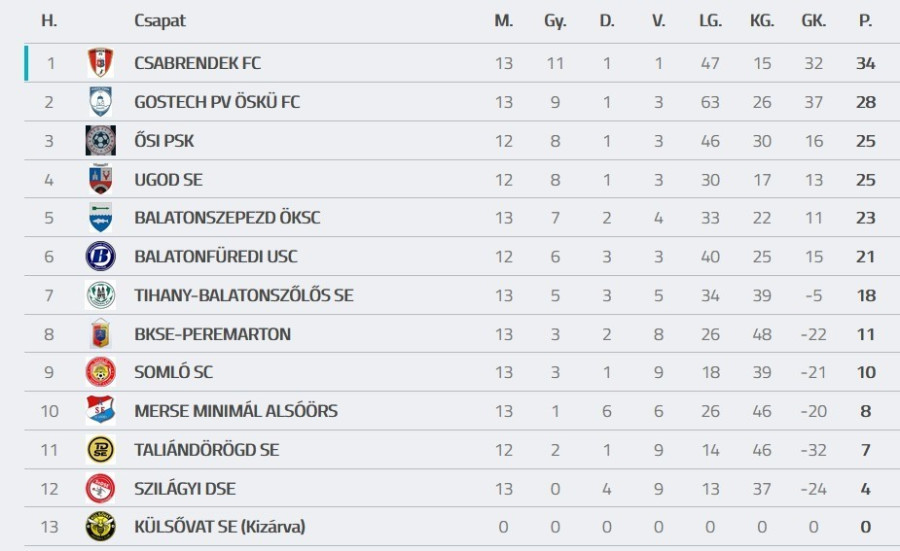Viewport: 900px width, 551px height.
Task: Click the Taliándörögd SE yellow logo
Action: pyautogui.click(x=100, y=450)
